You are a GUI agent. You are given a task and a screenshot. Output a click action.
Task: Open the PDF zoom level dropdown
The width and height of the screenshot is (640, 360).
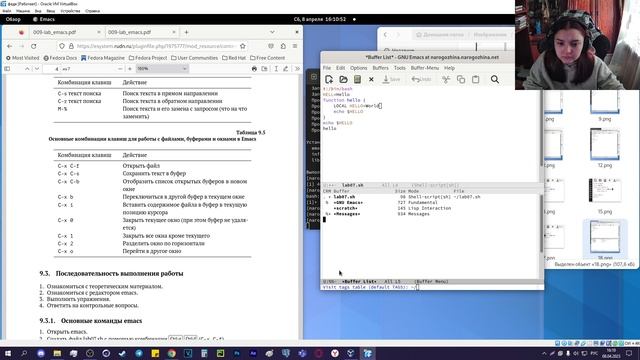(162, 69)
